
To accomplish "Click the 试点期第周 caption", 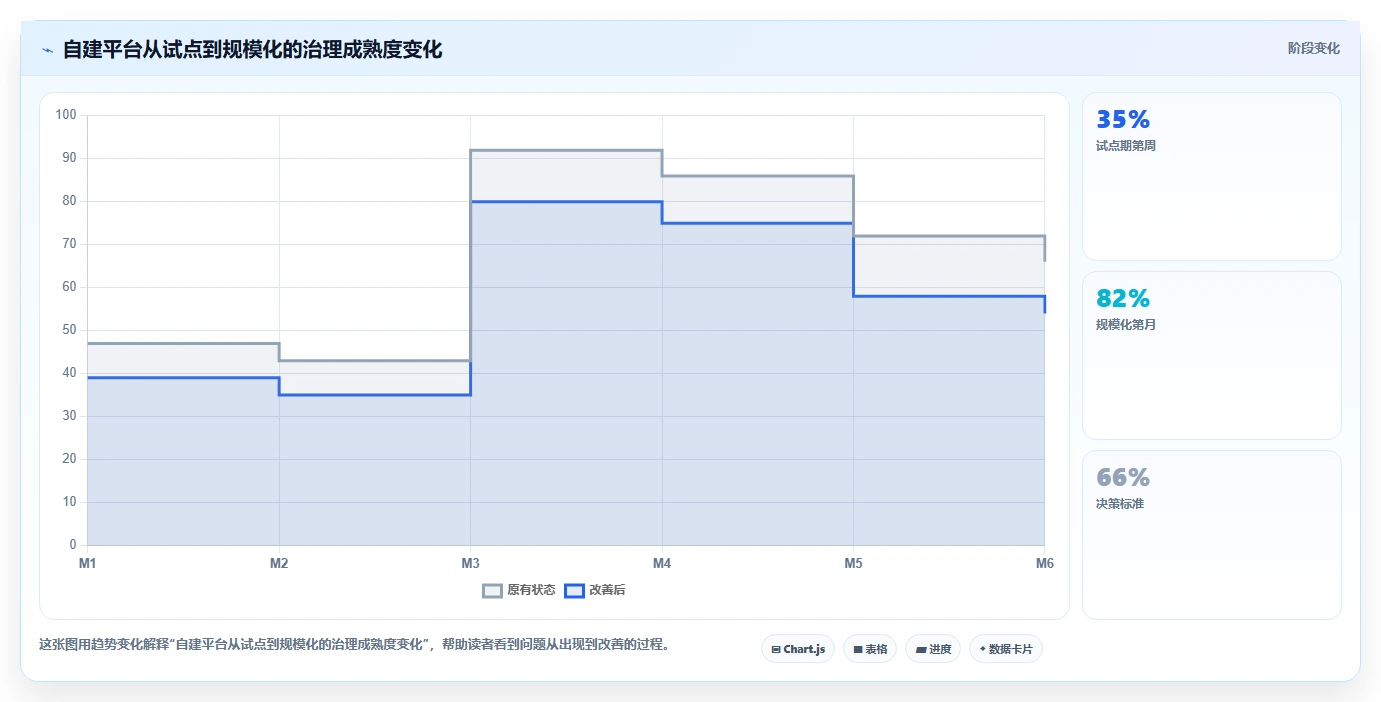I will click(x=1126, y=146).
